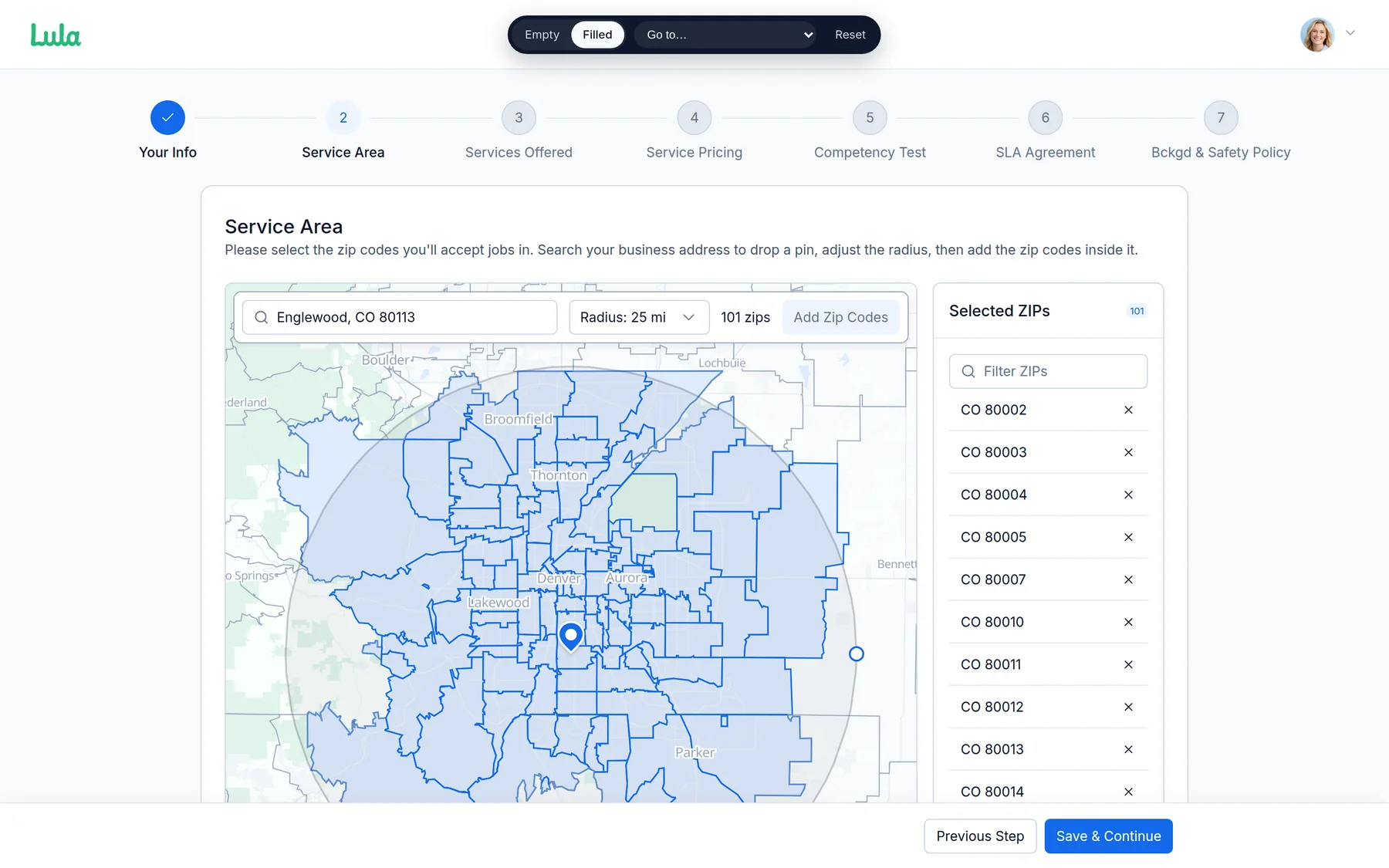Click the Broomfield label on the map

point(518,419)
